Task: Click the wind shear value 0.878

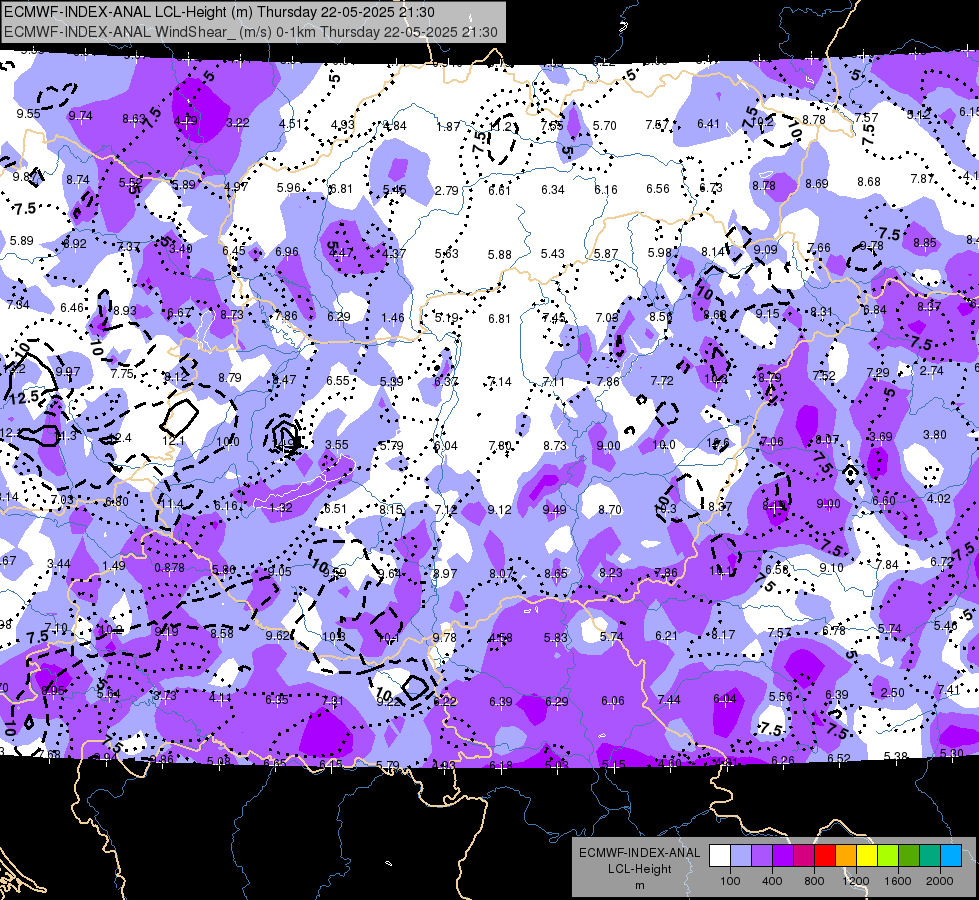Action: (169, 568)
